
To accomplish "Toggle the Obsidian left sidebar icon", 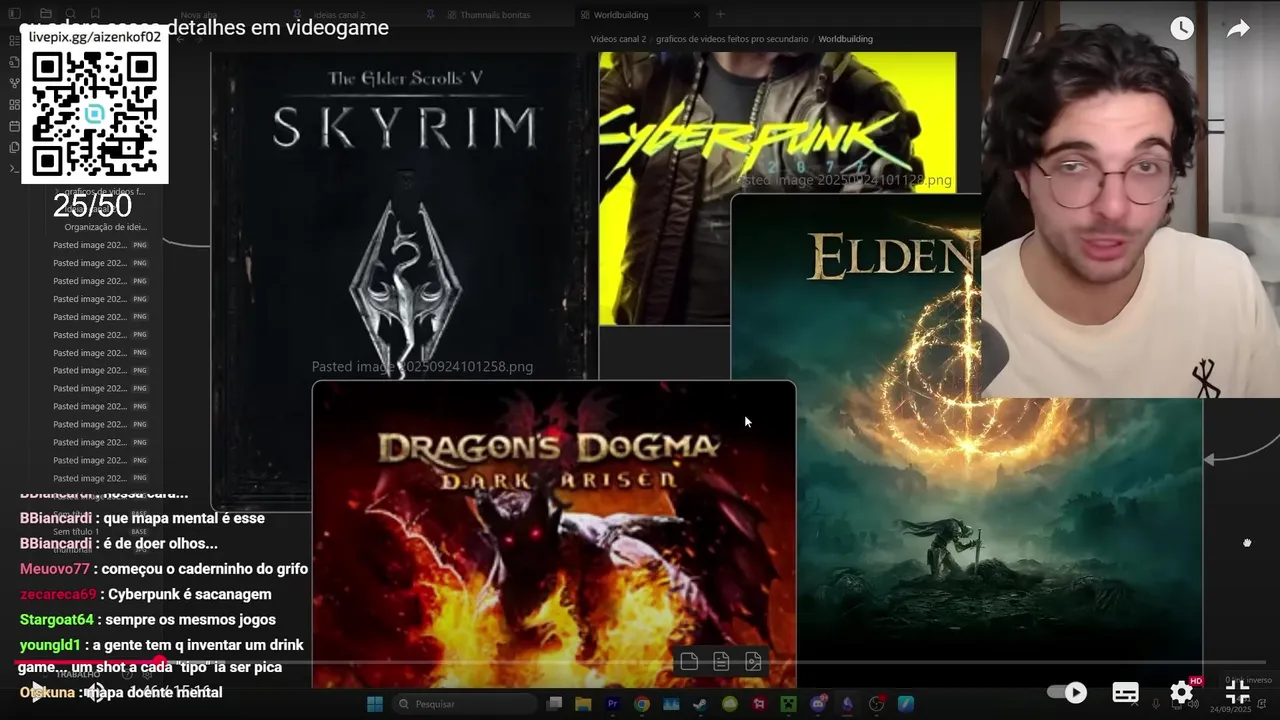I will 14,14.
